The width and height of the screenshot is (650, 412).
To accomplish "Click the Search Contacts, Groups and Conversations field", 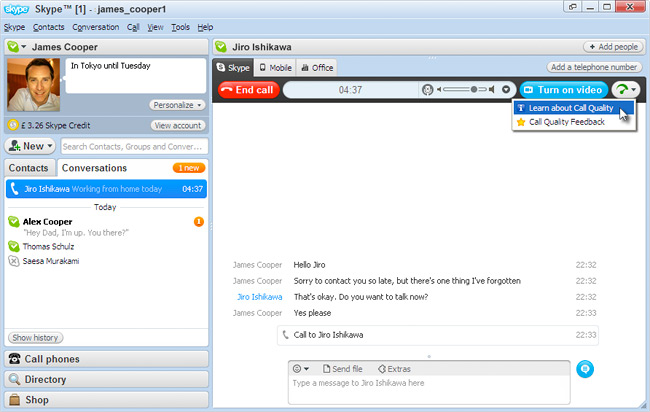I will click(135, 146).
